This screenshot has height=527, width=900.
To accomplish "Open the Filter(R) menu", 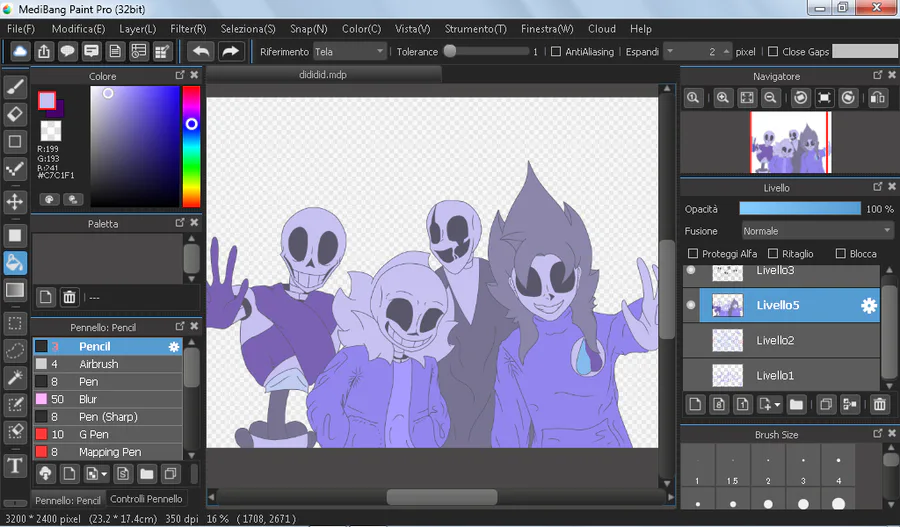I will tap(188, 29).
